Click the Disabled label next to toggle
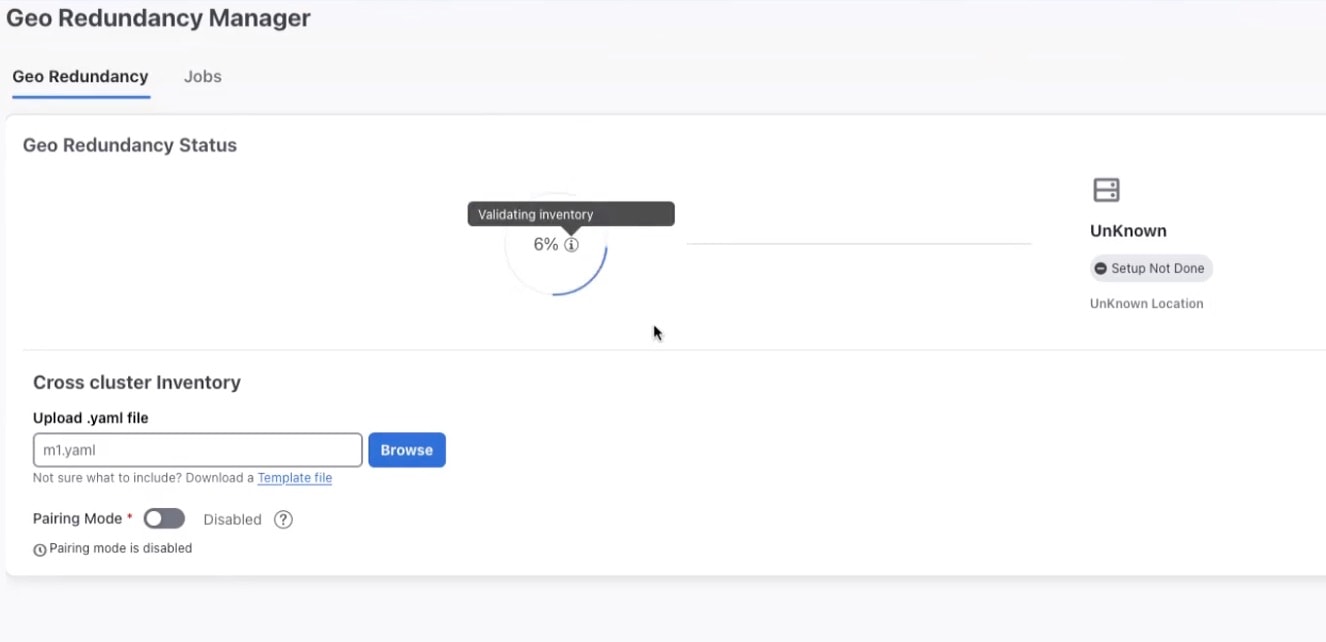1326x642 pixels. point(232,520)
